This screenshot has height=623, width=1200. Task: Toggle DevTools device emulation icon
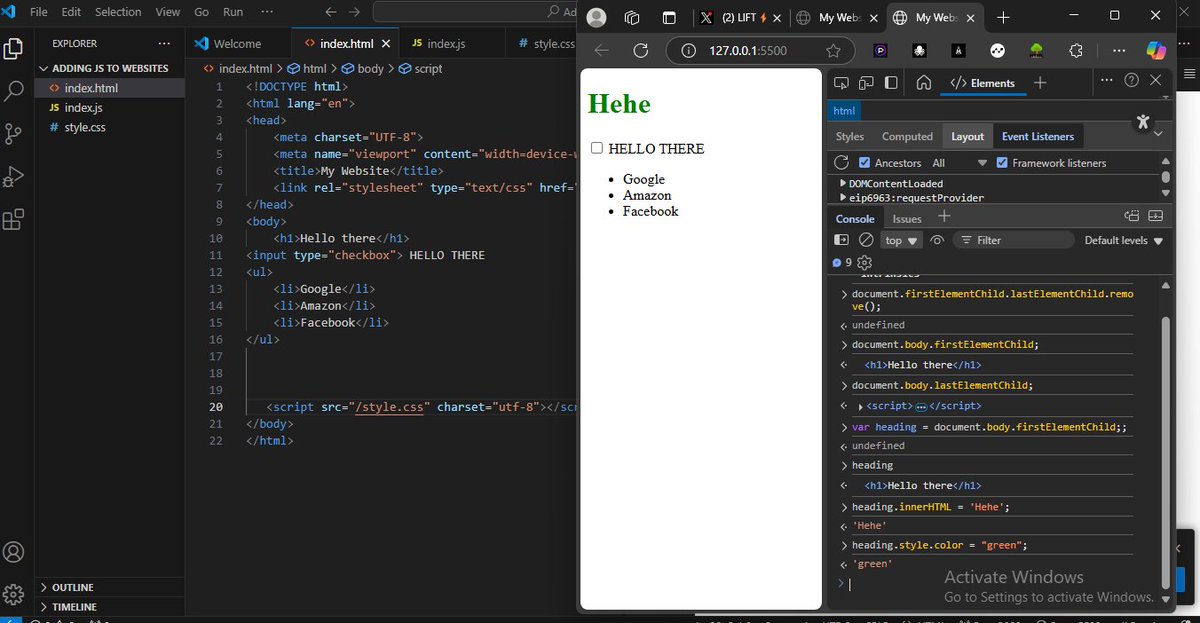[866, 83]
